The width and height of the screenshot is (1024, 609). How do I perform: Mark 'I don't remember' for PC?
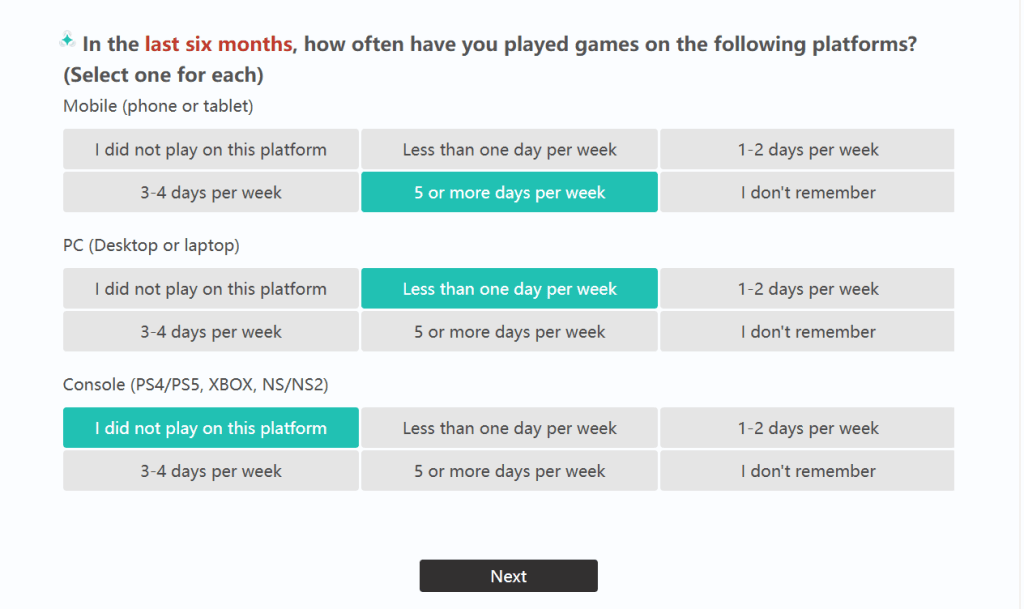[x=807, y=332]
